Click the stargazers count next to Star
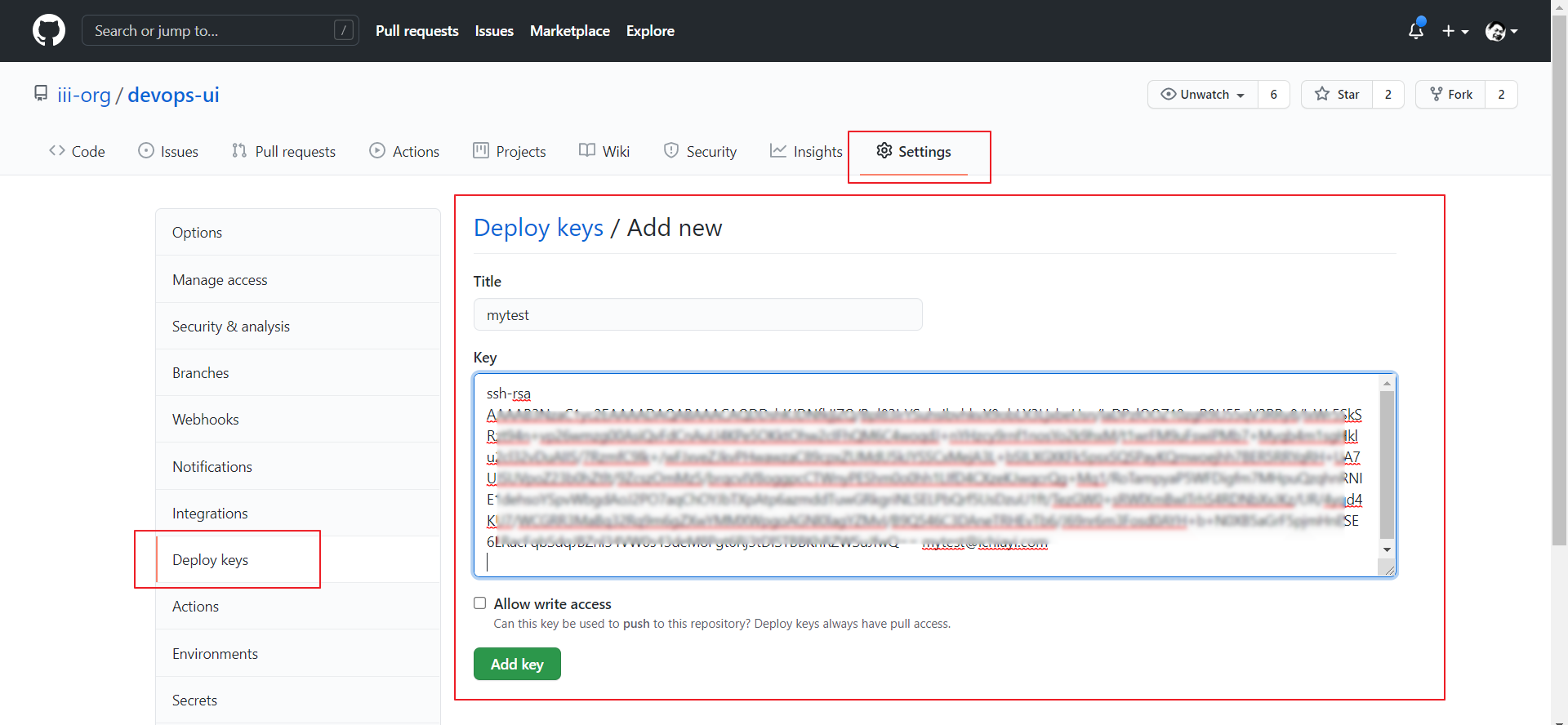 click(x=1388, y=94)
